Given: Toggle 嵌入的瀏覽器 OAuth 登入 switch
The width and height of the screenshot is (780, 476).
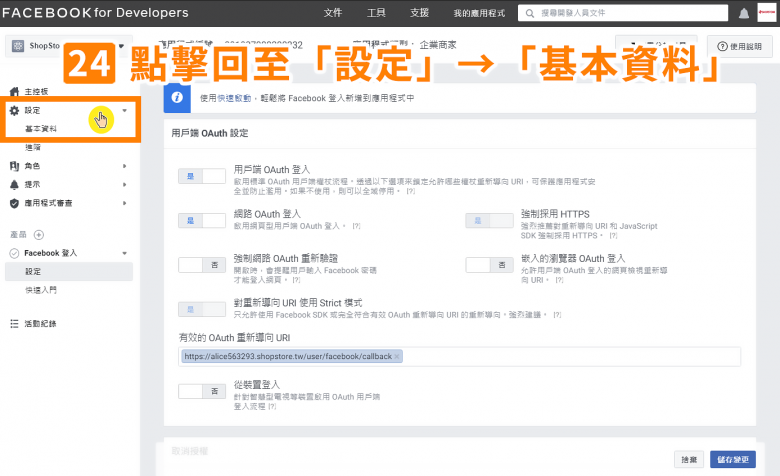Looking at the screenshot, I should [x=489, y=265].
